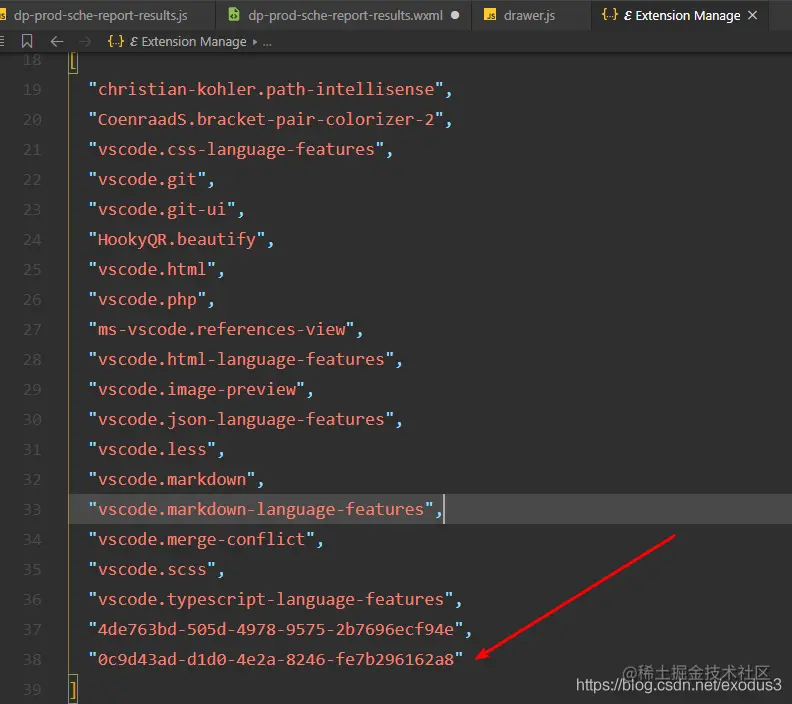Expand breadcrumb ellipsis item
Image resolution: width=792 pixels, height=704 pixels.
pyautogui.click(x=267, y=42)
